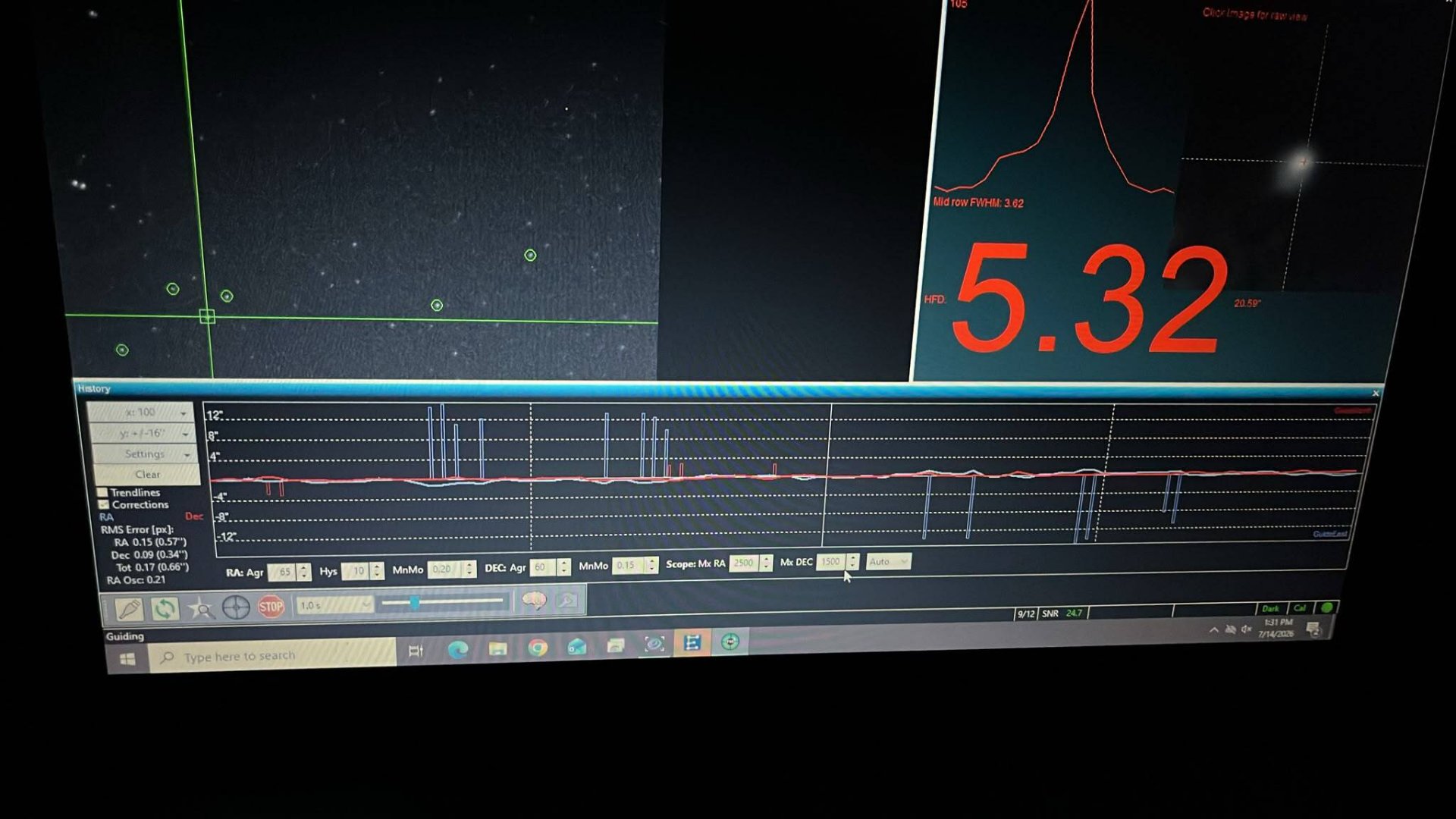Toggle the Corrections checkbox

pyautogui.click(x=103, y=504)
